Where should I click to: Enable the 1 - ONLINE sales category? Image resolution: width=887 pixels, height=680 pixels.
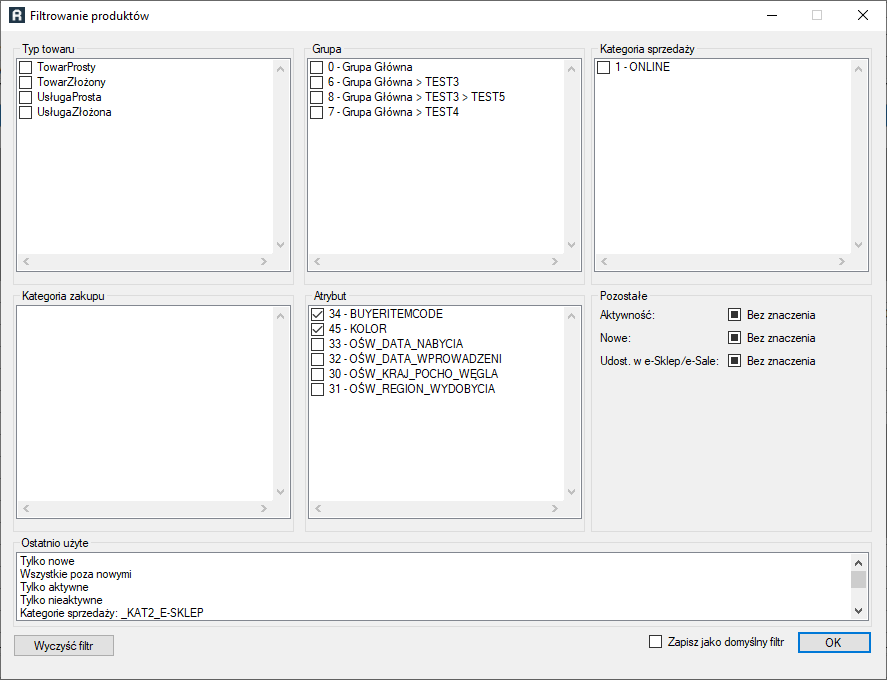click(604, 67)
